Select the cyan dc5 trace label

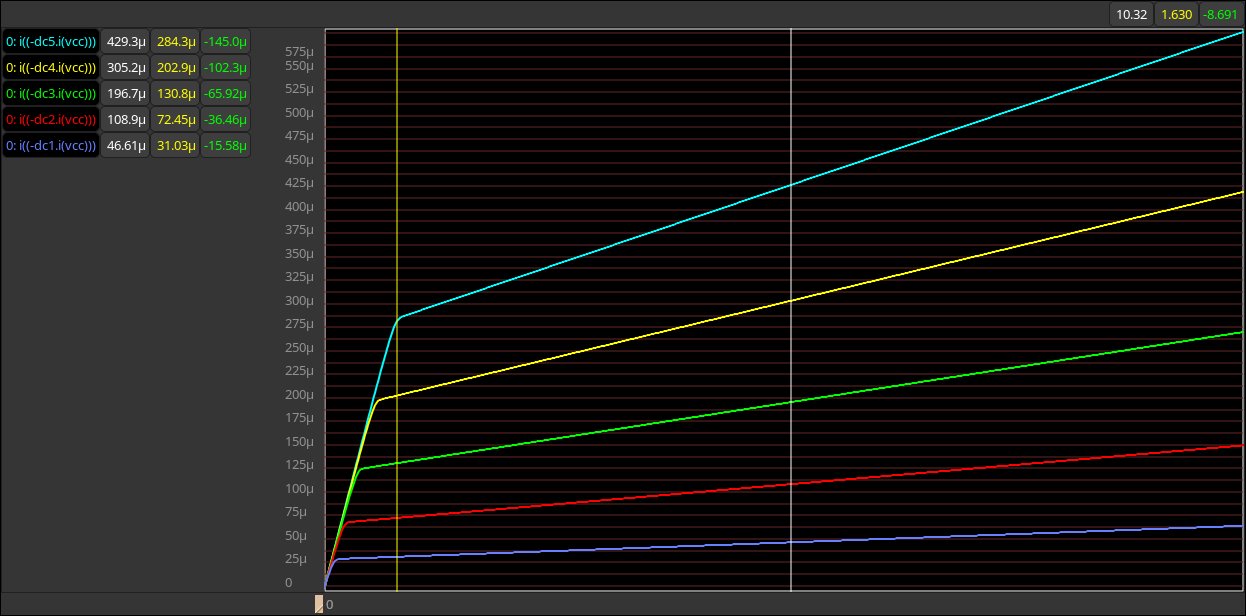pos(51,42)
